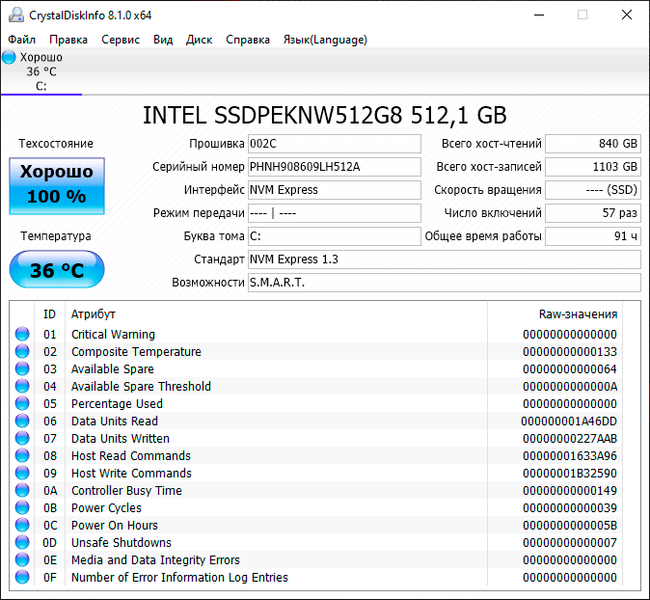This screenshot has height=600, width=650.
Task: Open the Язык(Language) menu
Action: [x=325, y=40]
